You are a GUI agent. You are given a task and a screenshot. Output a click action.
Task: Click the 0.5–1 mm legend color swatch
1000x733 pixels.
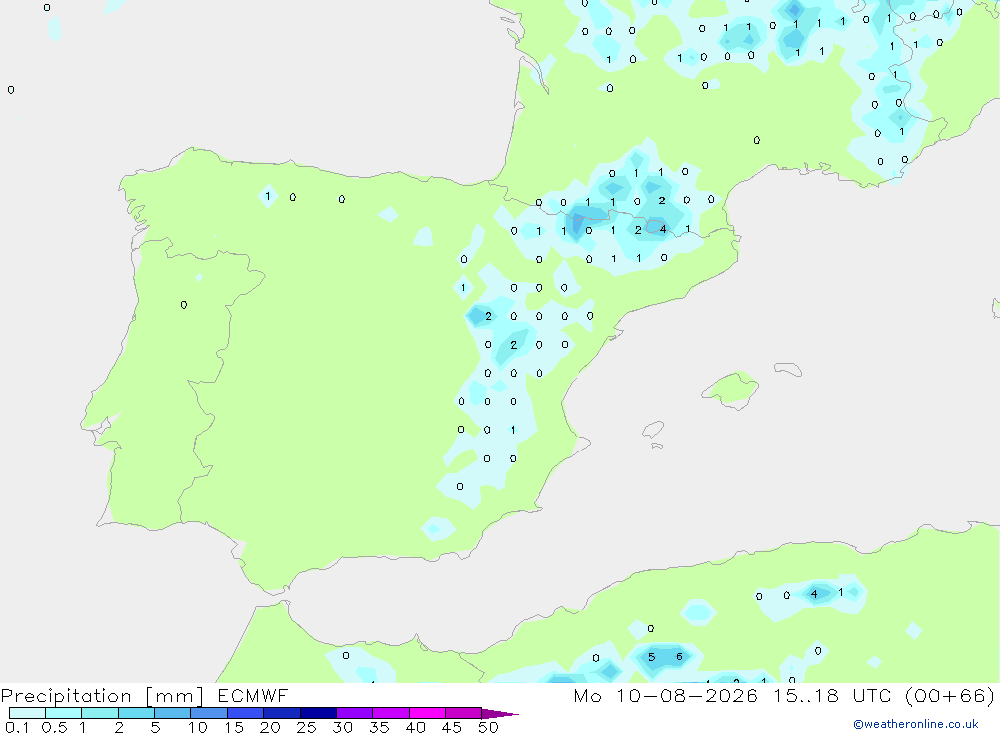click(64, 713)
